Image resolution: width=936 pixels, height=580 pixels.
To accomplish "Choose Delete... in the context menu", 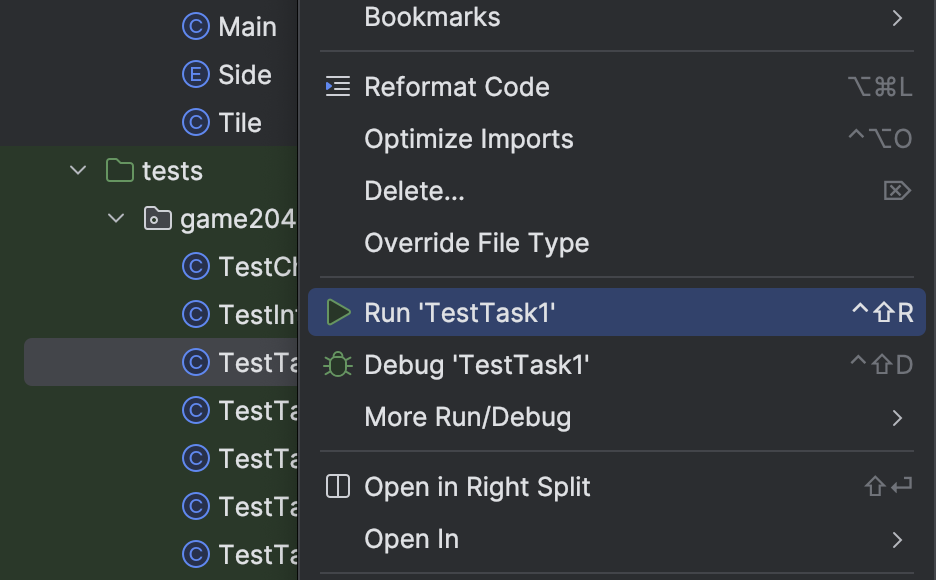I will pos(414,191).
